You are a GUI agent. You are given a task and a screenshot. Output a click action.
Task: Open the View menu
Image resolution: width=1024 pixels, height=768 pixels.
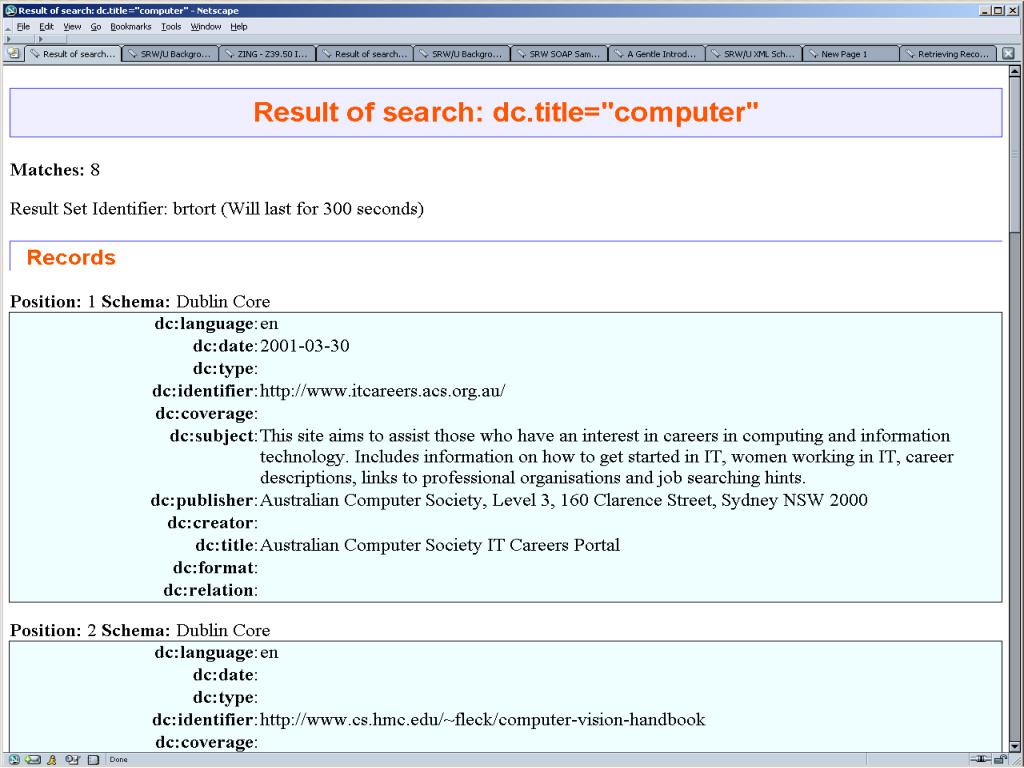tap(72, 27)
